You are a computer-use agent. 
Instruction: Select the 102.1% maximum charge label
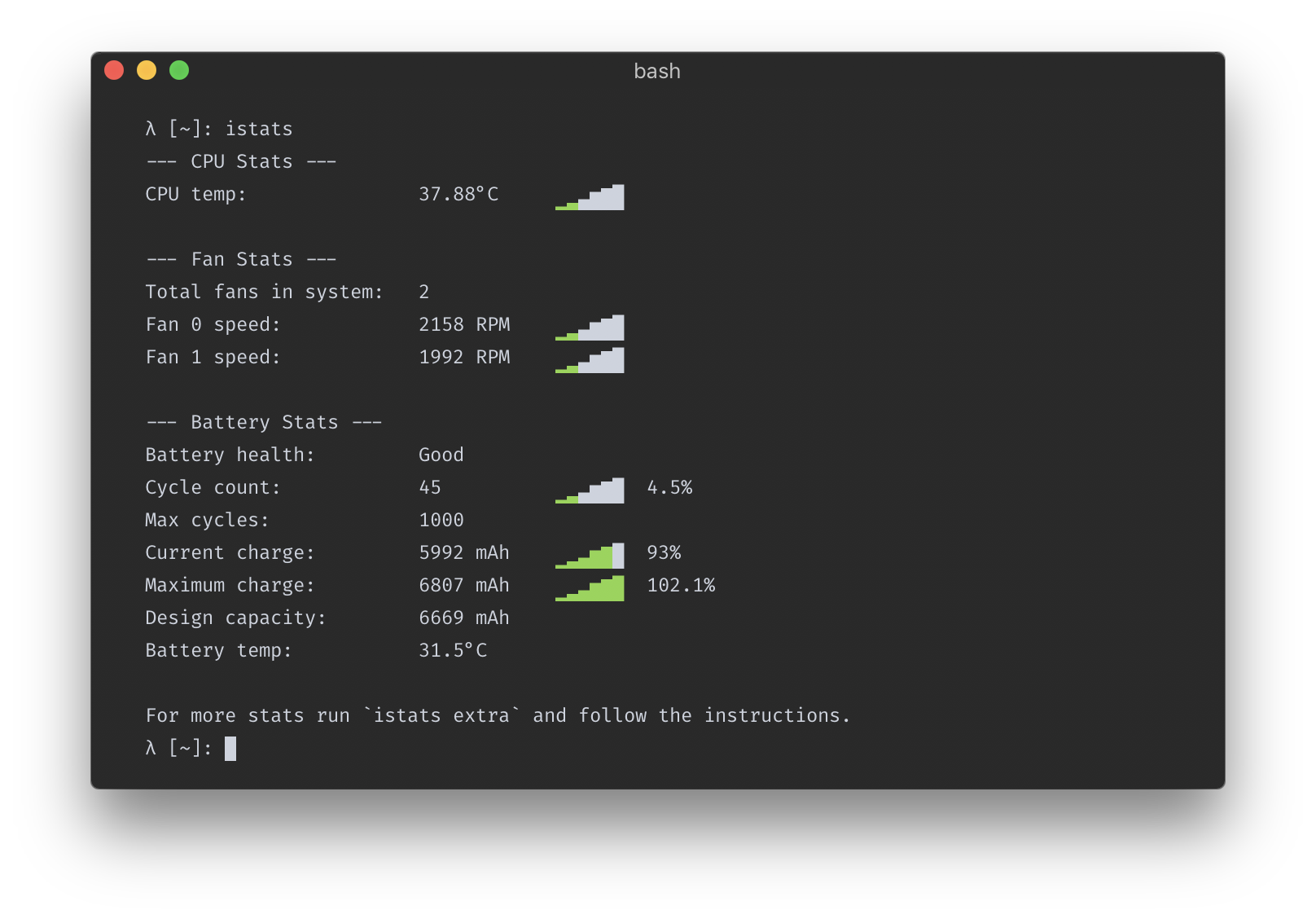(681, 585)
